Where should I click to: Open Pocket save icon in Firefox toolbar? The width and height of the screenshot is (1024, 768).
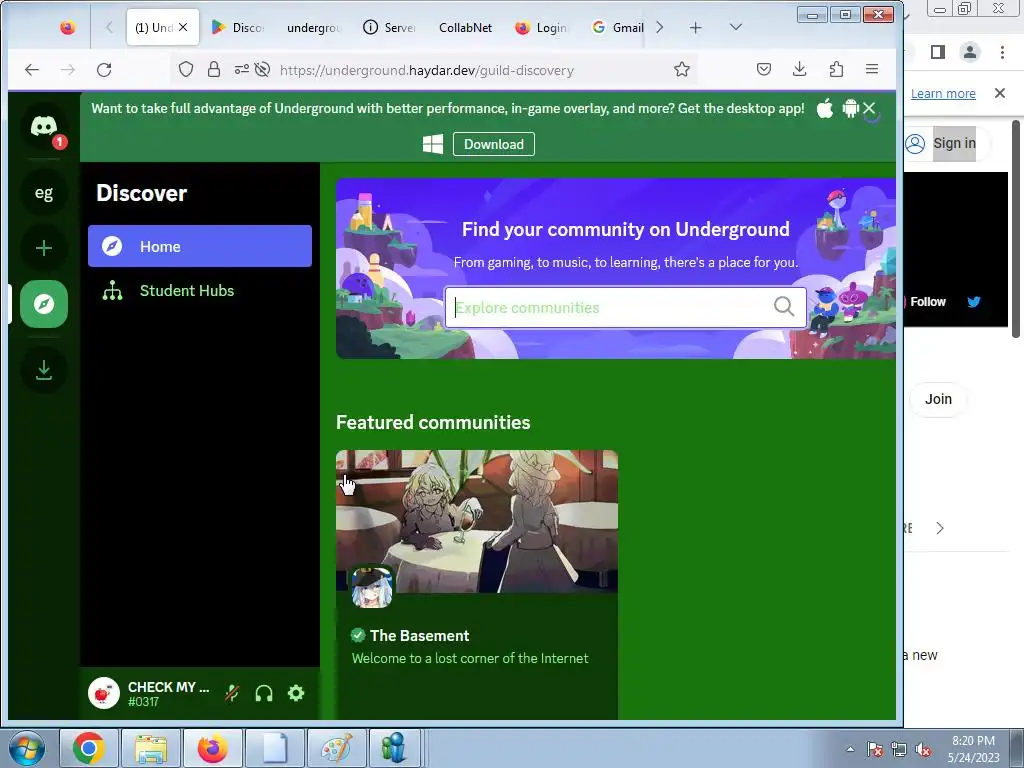tap(764, 69)
